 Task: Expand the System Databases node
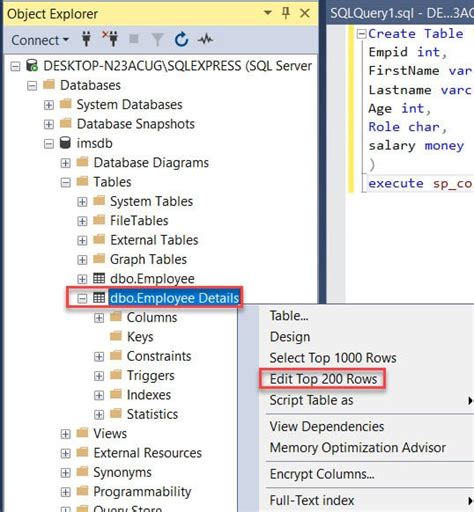49,105
